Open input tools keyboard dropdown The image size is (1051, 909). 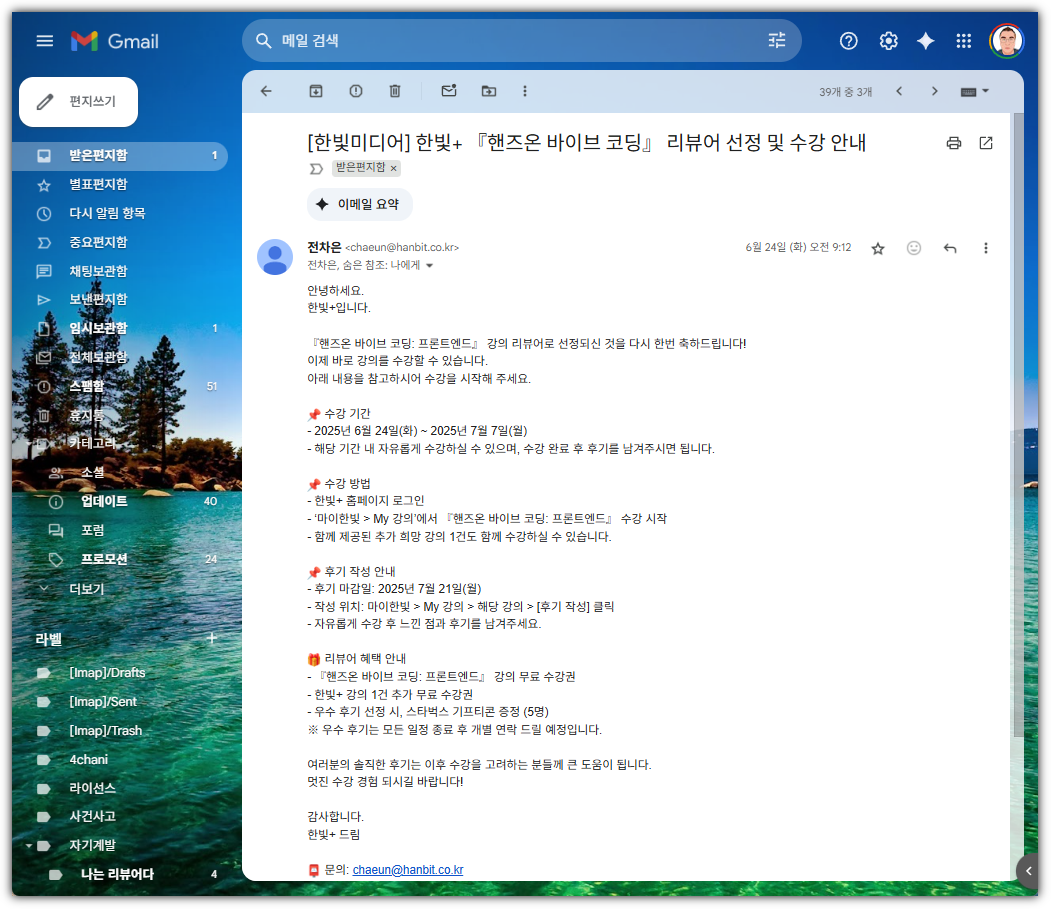975,91
